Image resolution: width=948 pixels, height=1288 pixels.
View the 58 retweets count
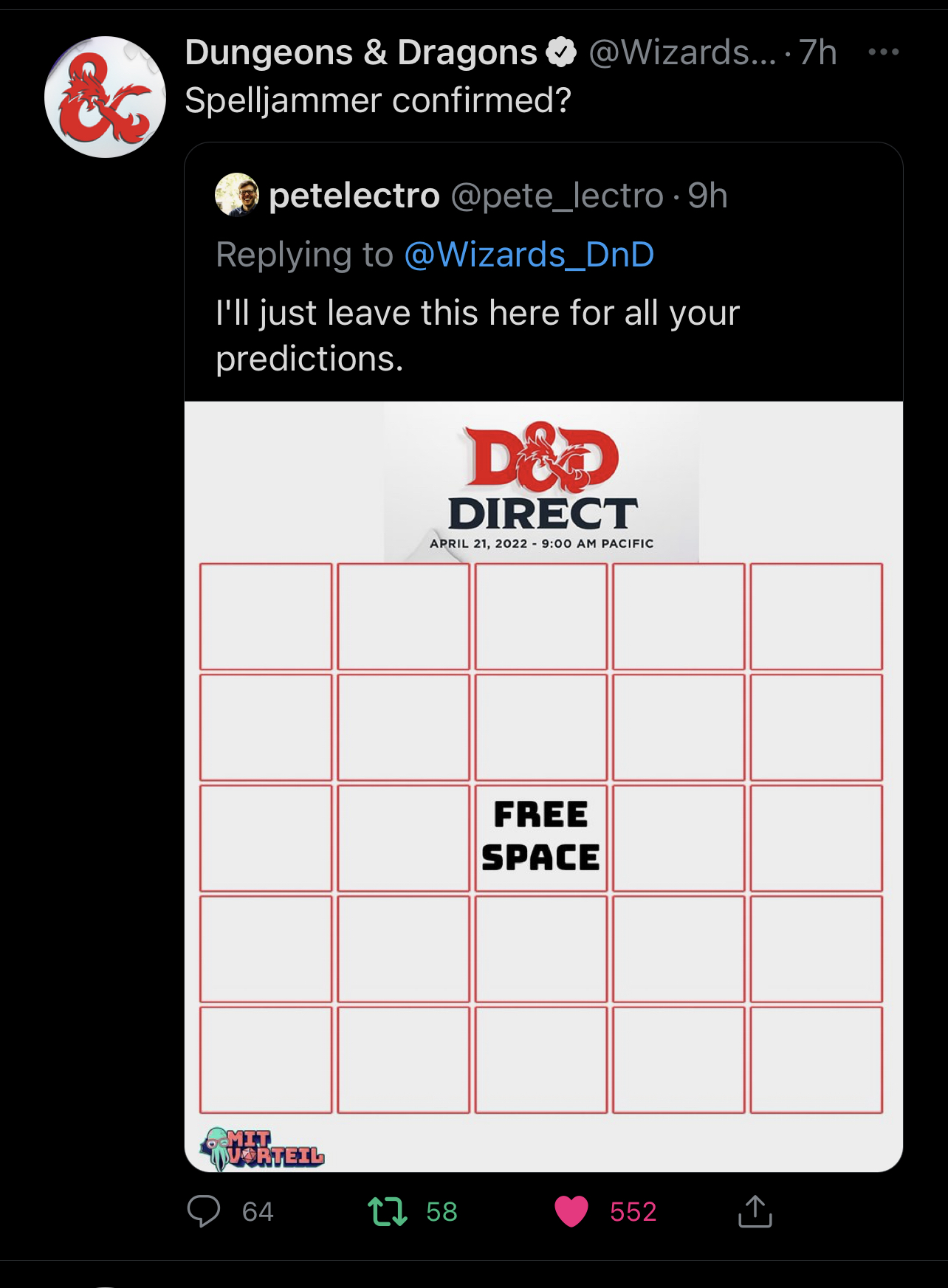tap(442, 1211)
